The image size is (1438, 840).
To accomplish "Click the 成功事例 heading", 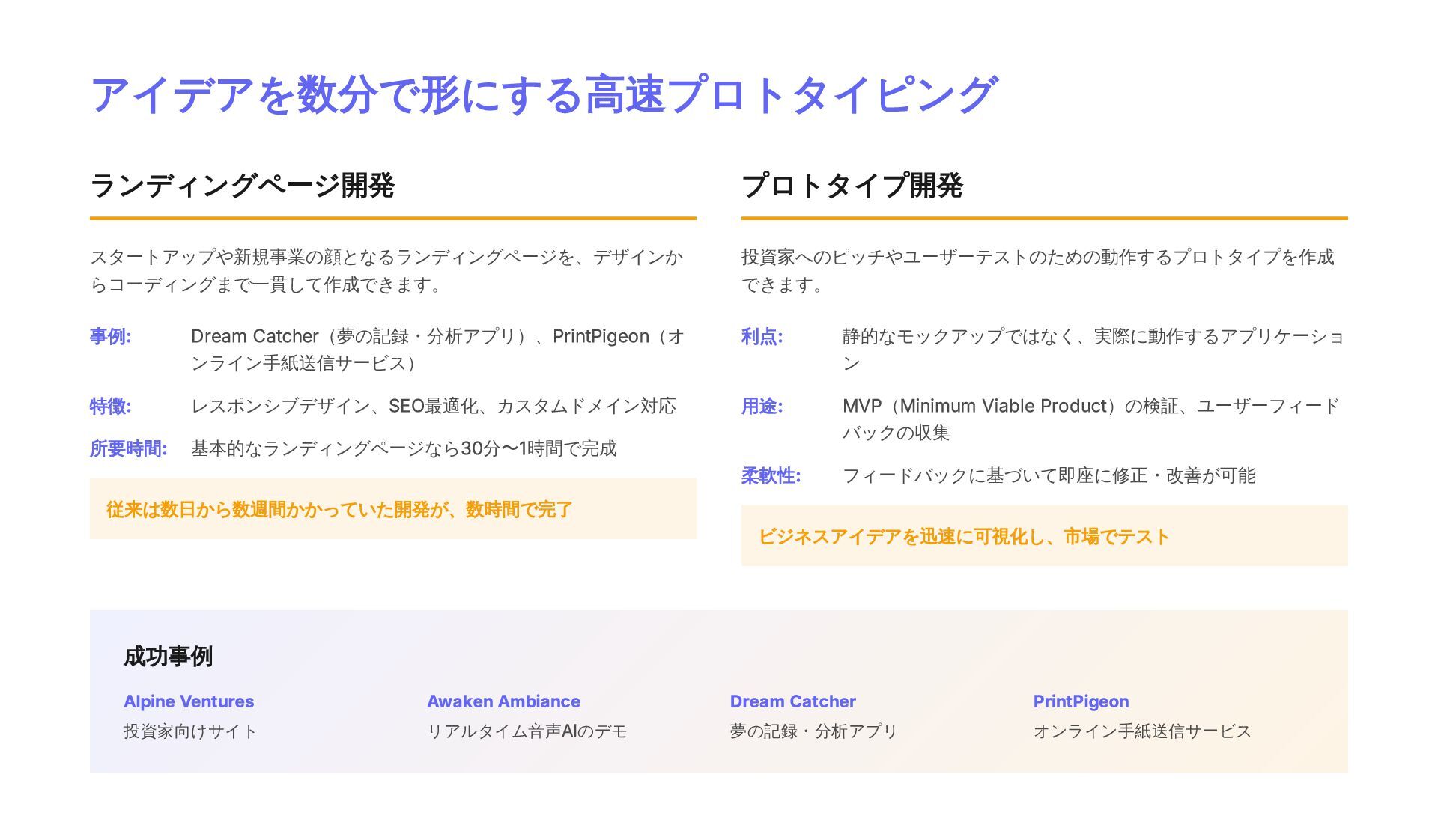I will point(168,657).
